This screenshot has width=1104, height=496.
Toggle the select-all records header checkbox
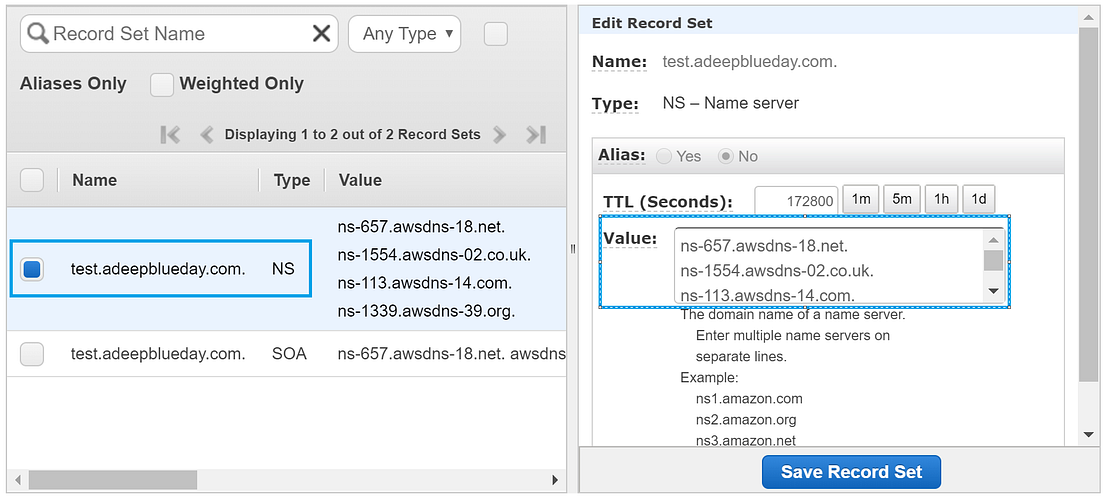(32, 180)
